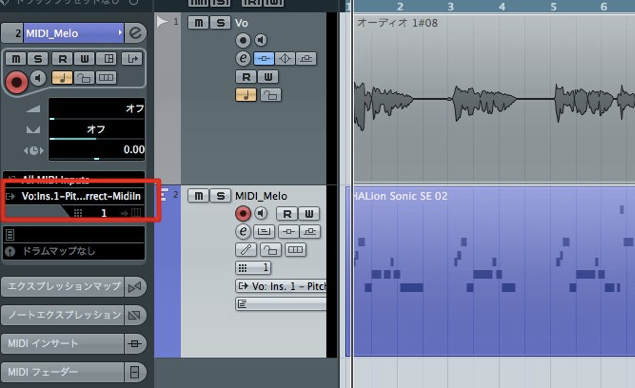Image resolution: width=635 pixels, height=388 pixels.
Task: Toggle musical timebase on Vo track
Action: [x=246, y=95]
